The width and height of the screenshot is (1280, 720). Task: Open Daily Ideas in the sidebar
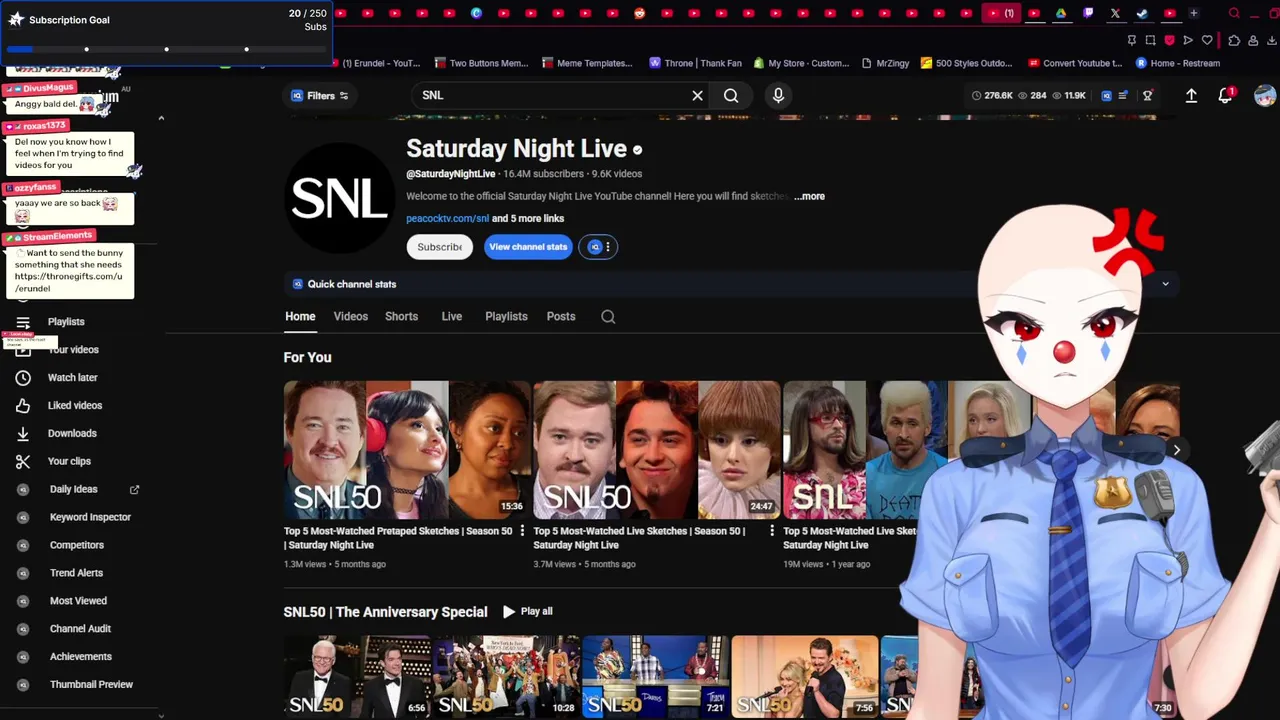74,490
